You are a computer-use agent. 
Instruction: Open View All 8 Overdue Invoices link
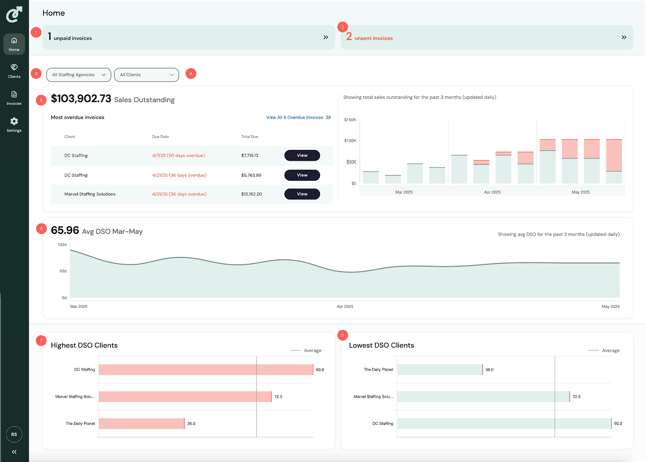[298, 117]
